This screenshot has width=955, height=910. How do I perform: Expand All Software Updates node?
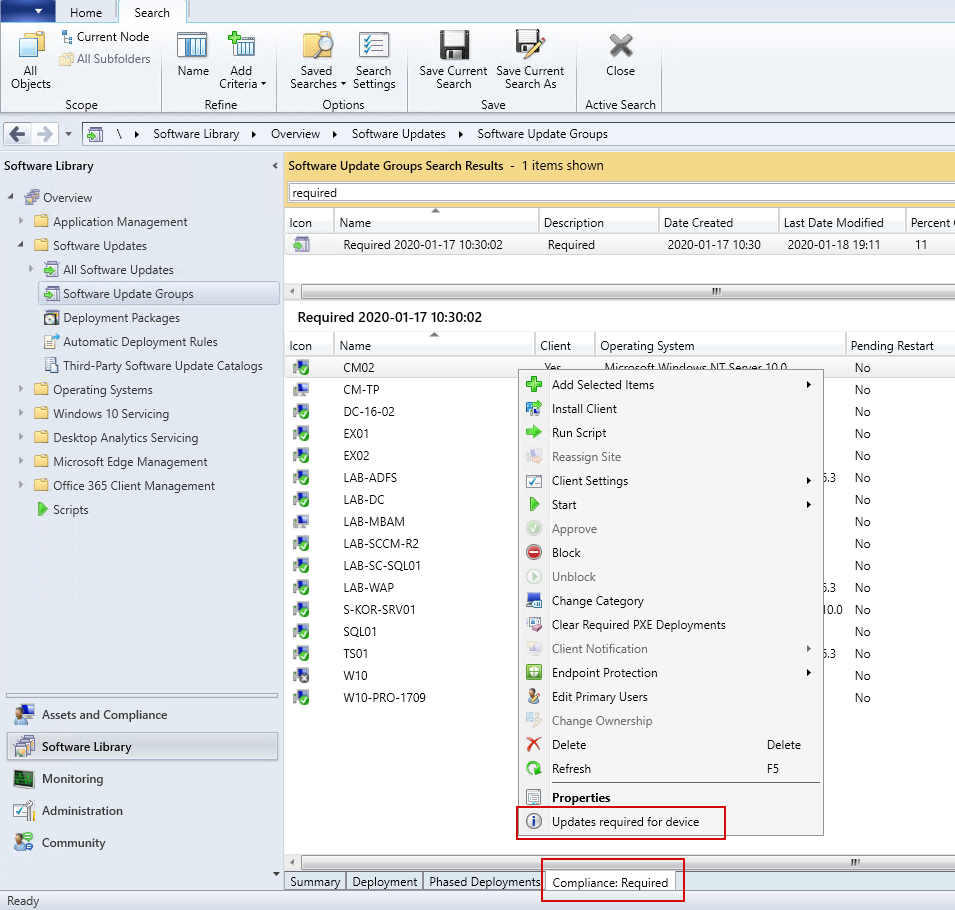(x=31, y=269)
